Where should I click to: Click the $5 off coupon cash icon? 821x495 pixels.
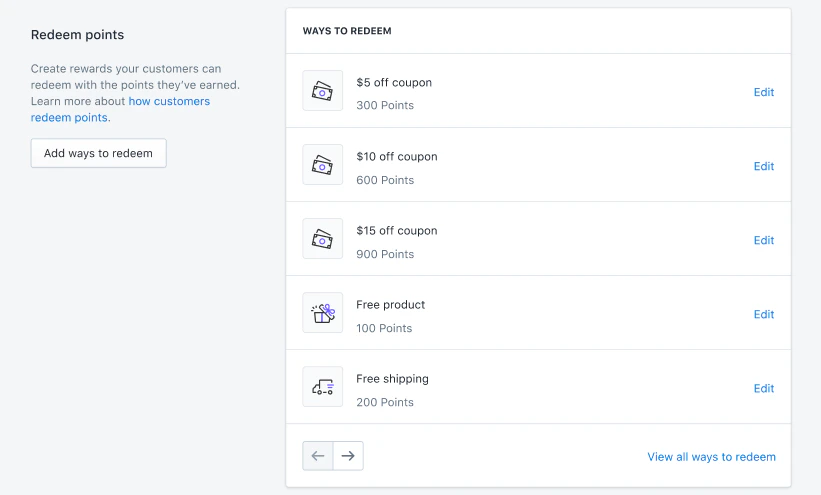(x=322, y=91)
